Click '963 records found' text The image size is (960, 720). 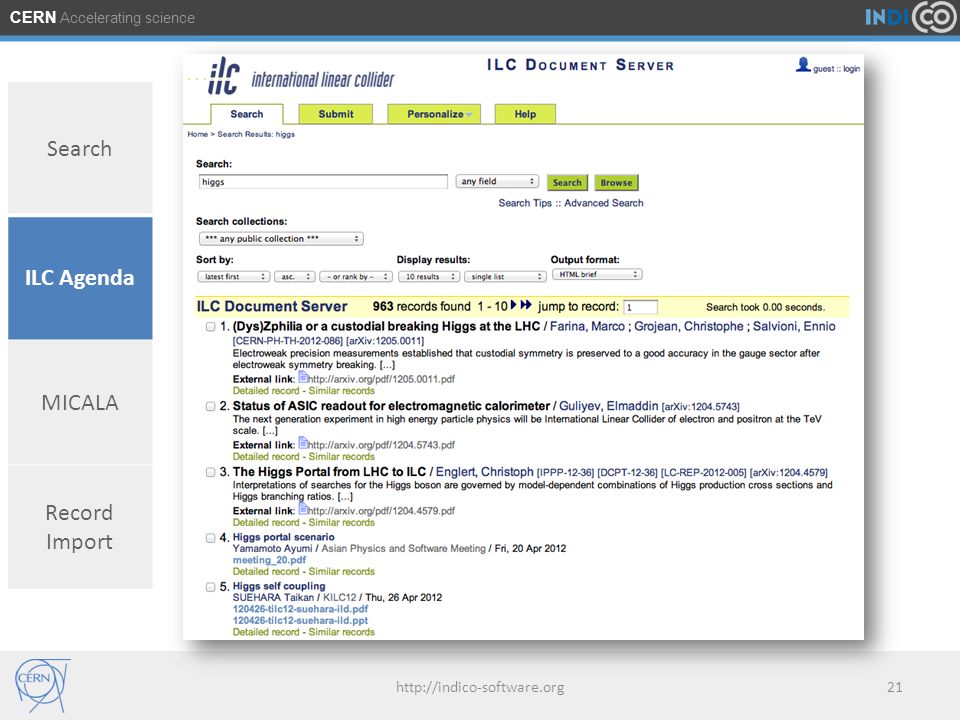(421, 306)
